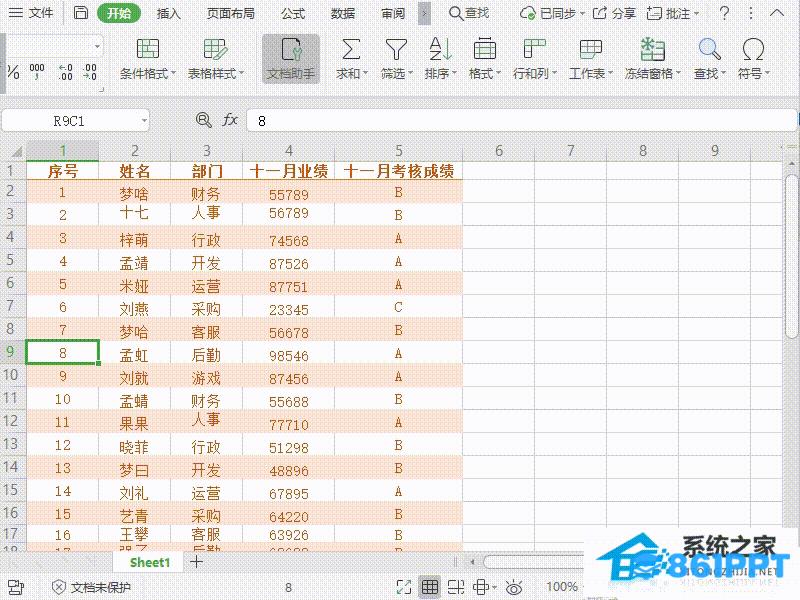The height and width of the screenshot is (600, 800).
Task: Click the select-all corner triangle
Action: point(16,151)
